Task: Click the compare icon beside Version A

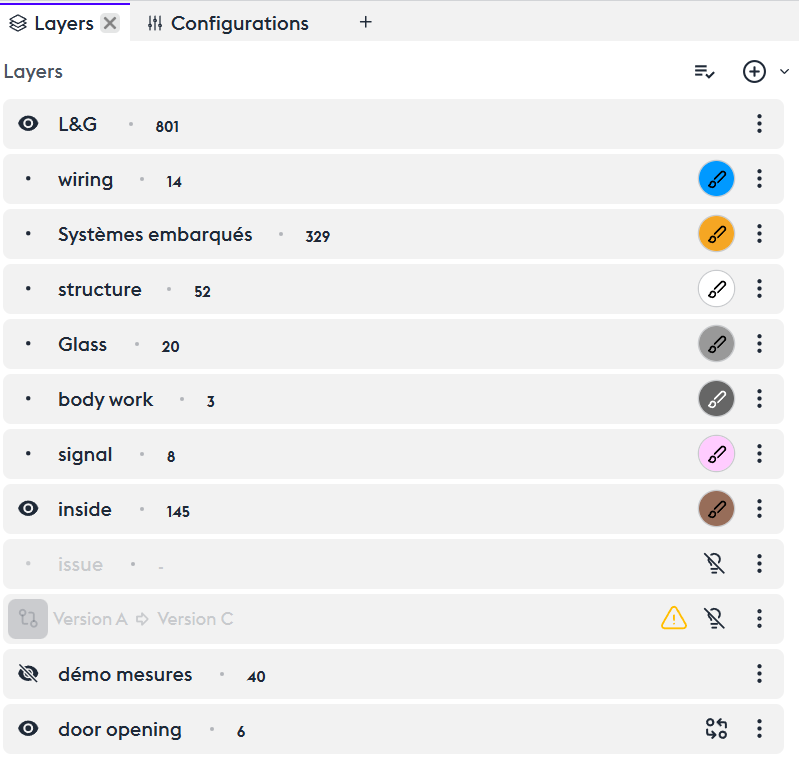Action: pyautogui.click(x=28, y=619)
